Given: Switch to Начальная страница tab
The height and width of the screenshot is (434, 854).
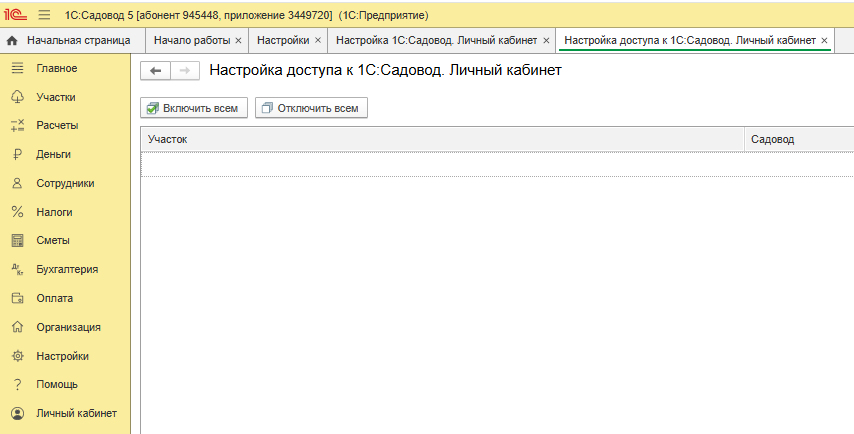Looking at the screenshot, I should coord(72,40).
